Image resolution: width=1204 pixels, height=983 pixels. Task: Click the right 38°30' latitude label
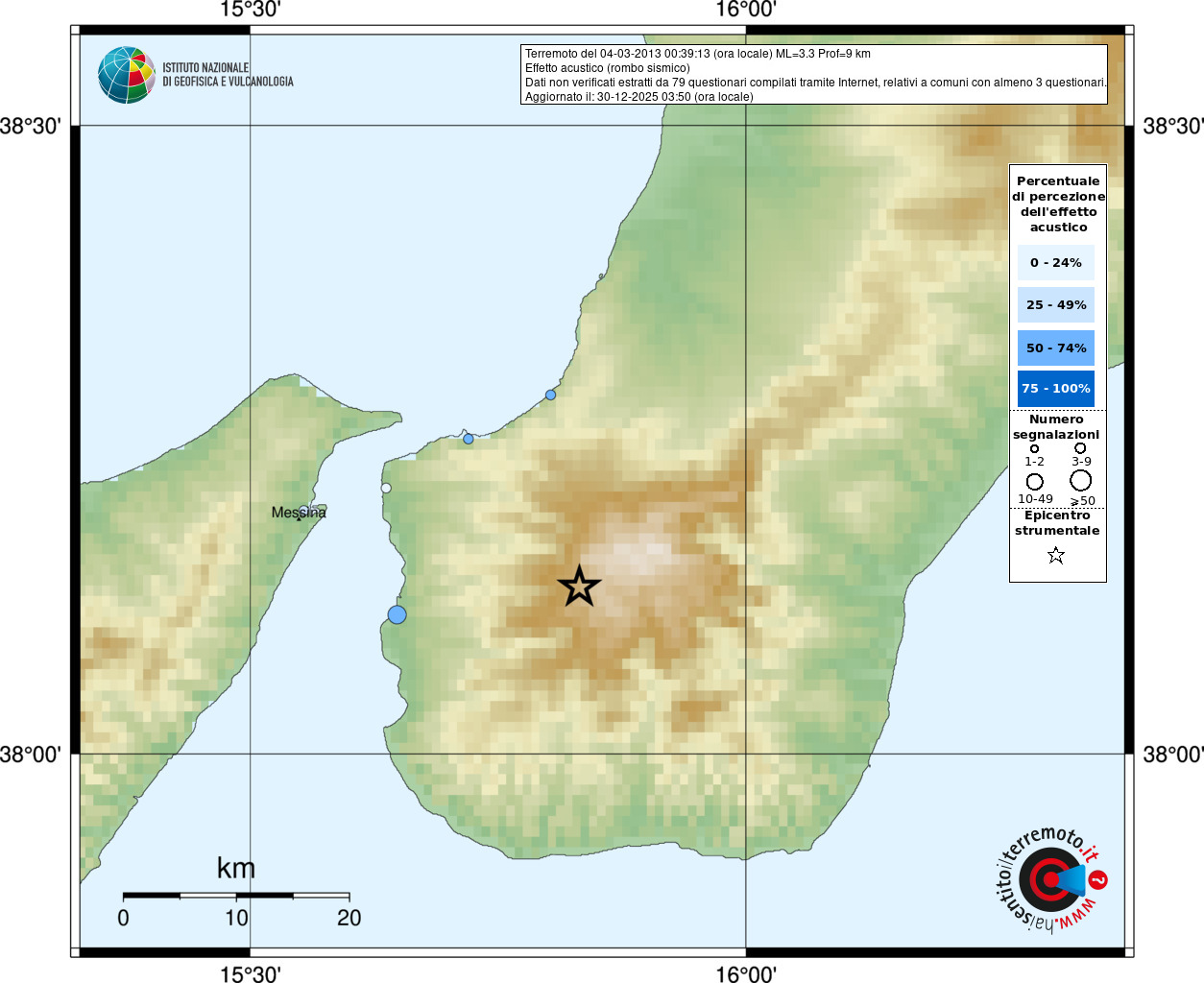click(x=1173, y=126)
